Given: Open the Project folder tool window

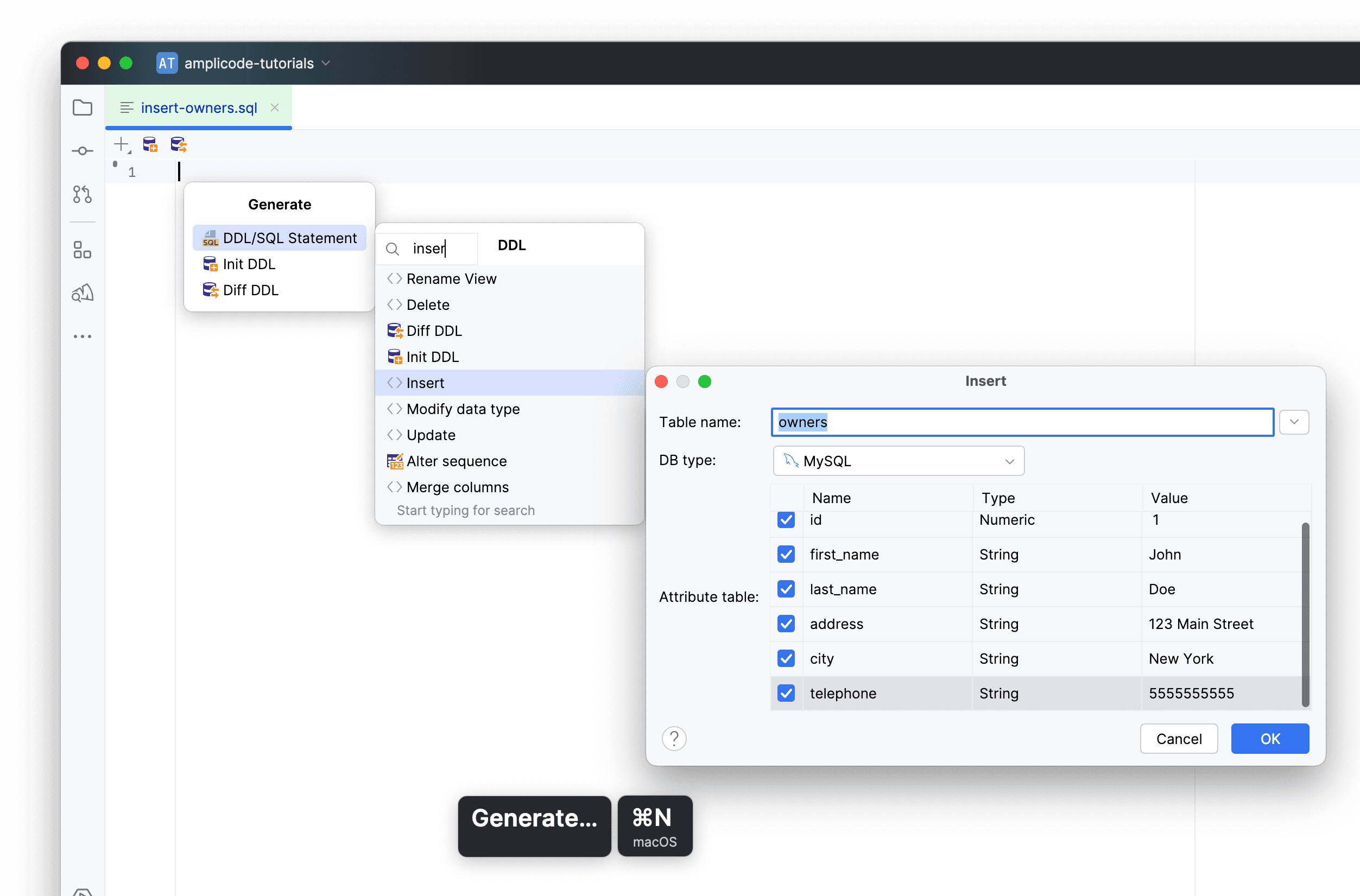Looking at the screenshot, I should (83, 107).
